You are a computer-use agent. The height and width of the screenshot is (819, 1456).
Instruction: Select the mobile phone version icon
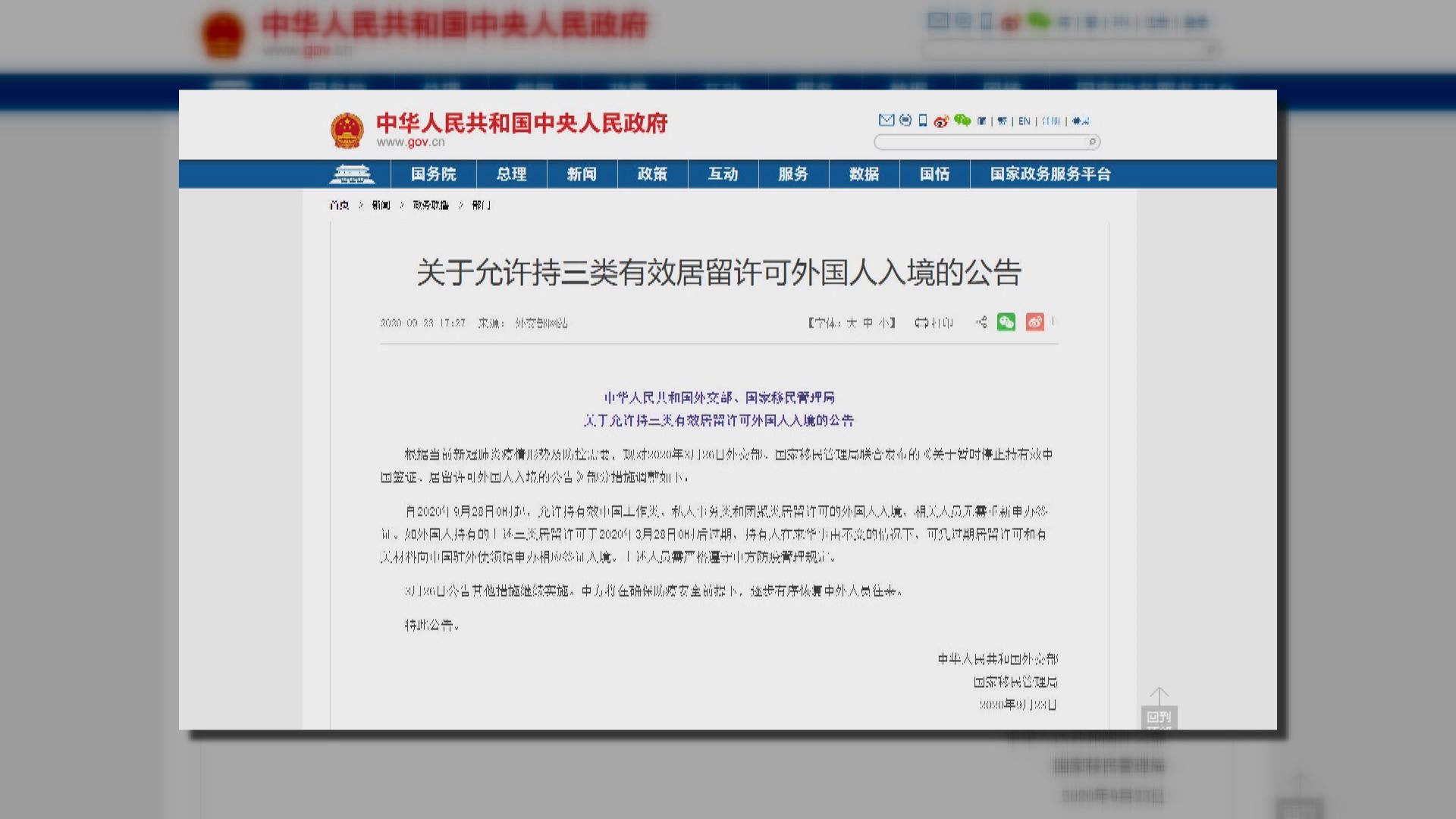pyautogui.click(x=921, y=121)
